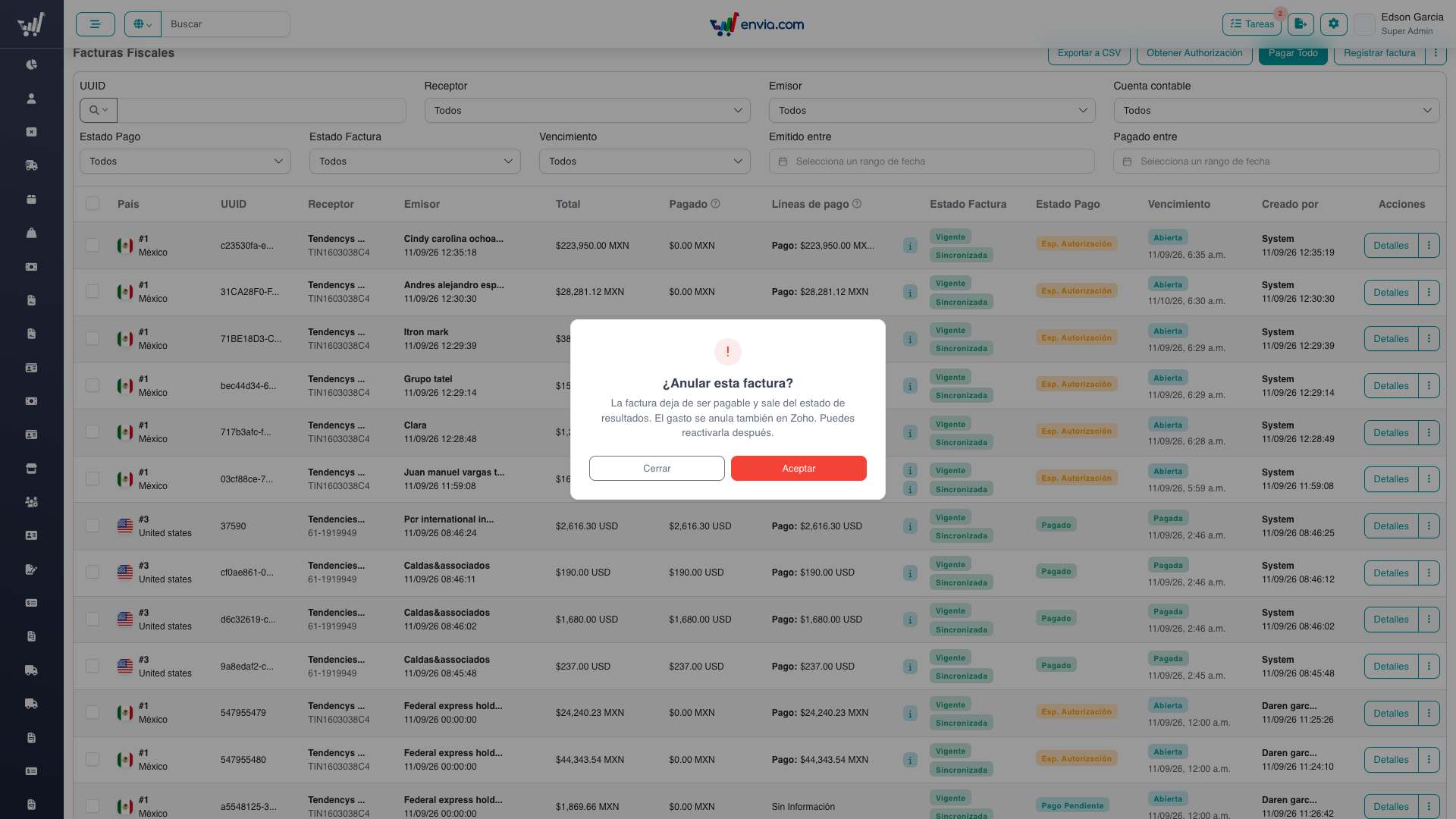Expand the Vencimiento filter
Screen dimensions: 1456x819
click(x=645, y=162)
